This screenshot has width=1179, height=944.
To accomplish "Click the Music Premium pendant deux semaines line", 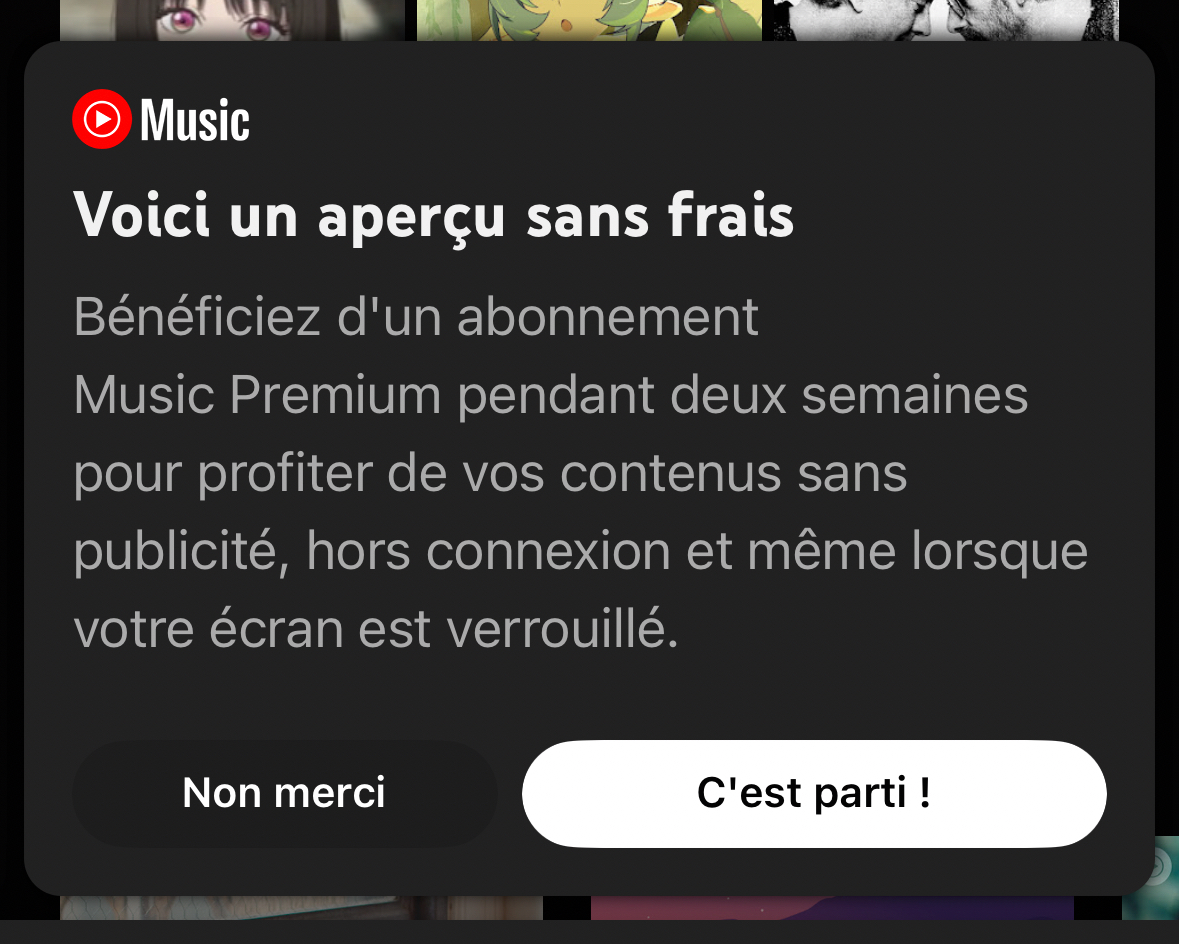I will coord(550,395).
